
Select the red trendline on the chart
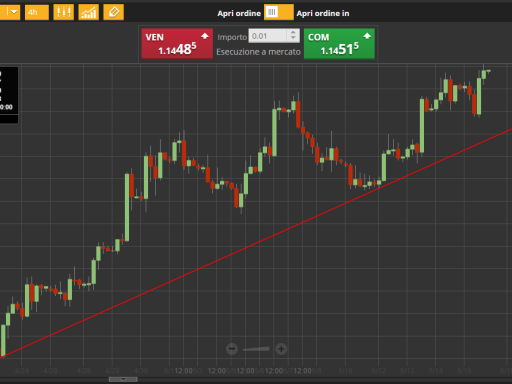[256, 243]
